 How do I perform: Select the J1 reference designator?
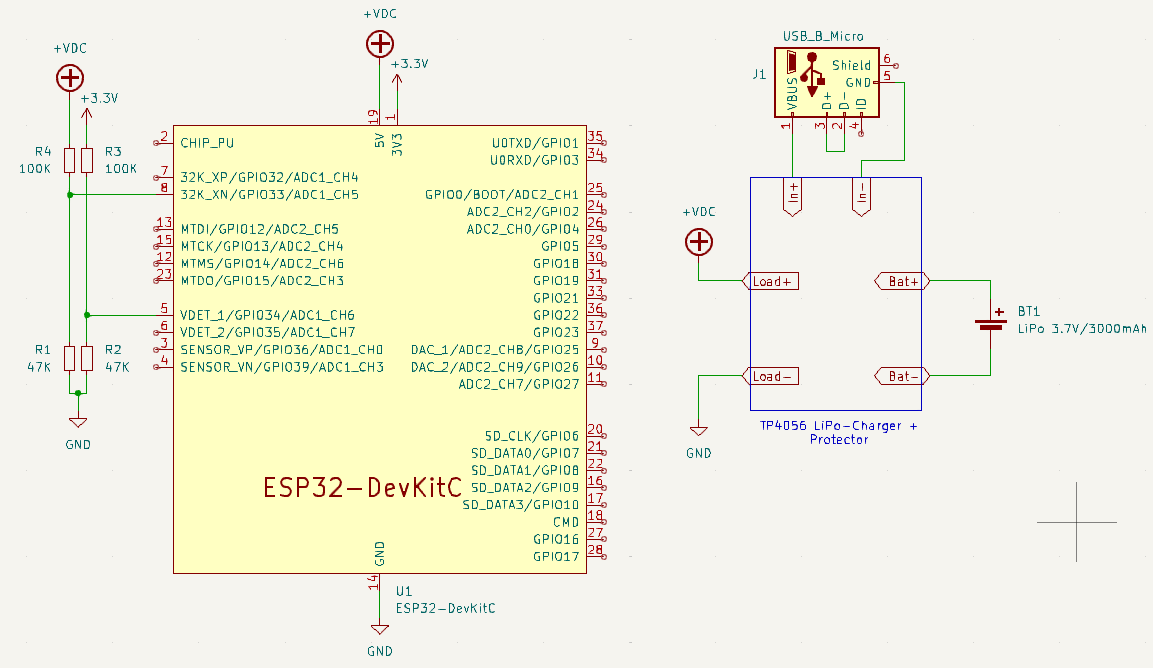coord(760,74)
